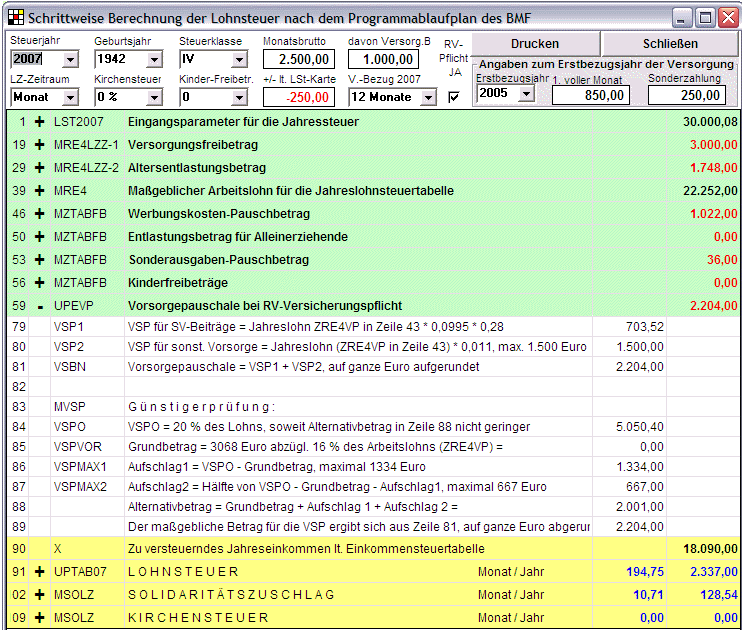Expand the Altersentlastungsbetrag row

tap(40, 167)
